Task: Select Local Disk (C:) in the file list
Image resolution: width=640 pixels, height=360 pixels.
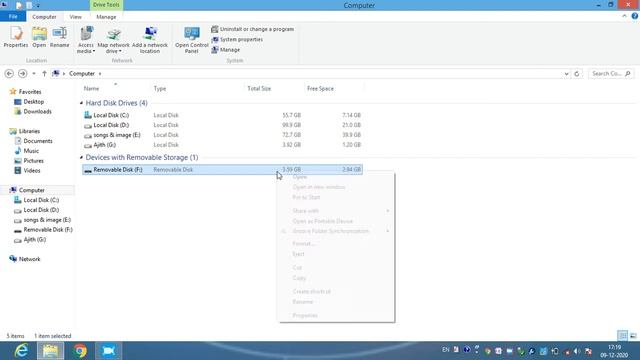Action: click(222, 115)
